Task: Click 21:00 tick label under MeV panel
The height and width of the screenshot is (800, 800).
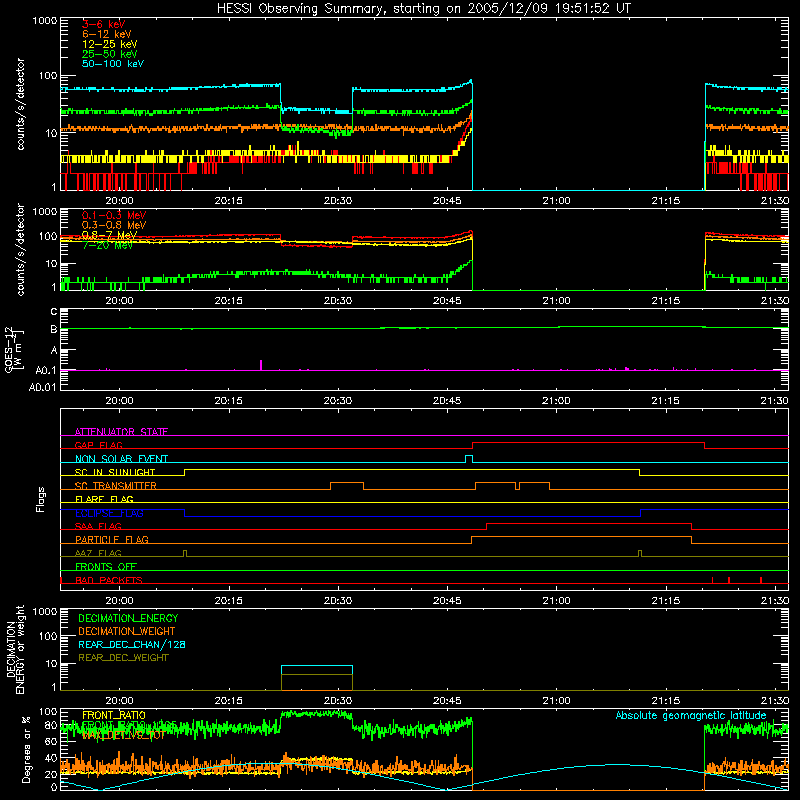Action: point(556,301)
